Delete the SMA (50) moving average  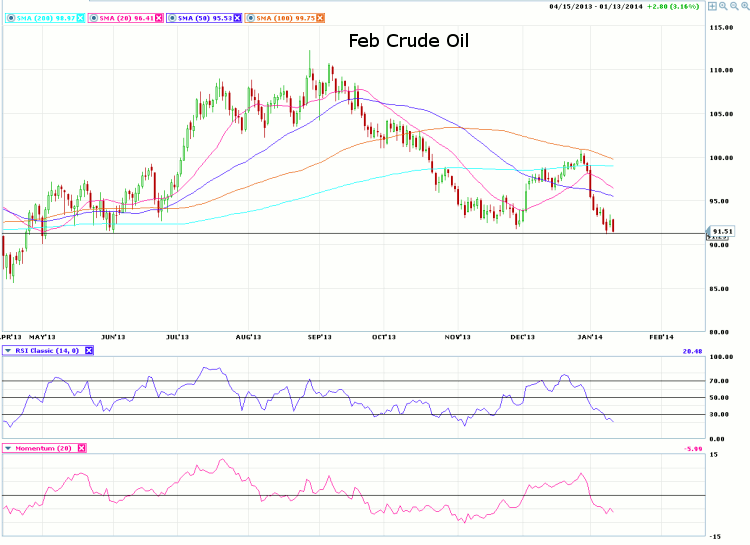click(x=237, y=18)
